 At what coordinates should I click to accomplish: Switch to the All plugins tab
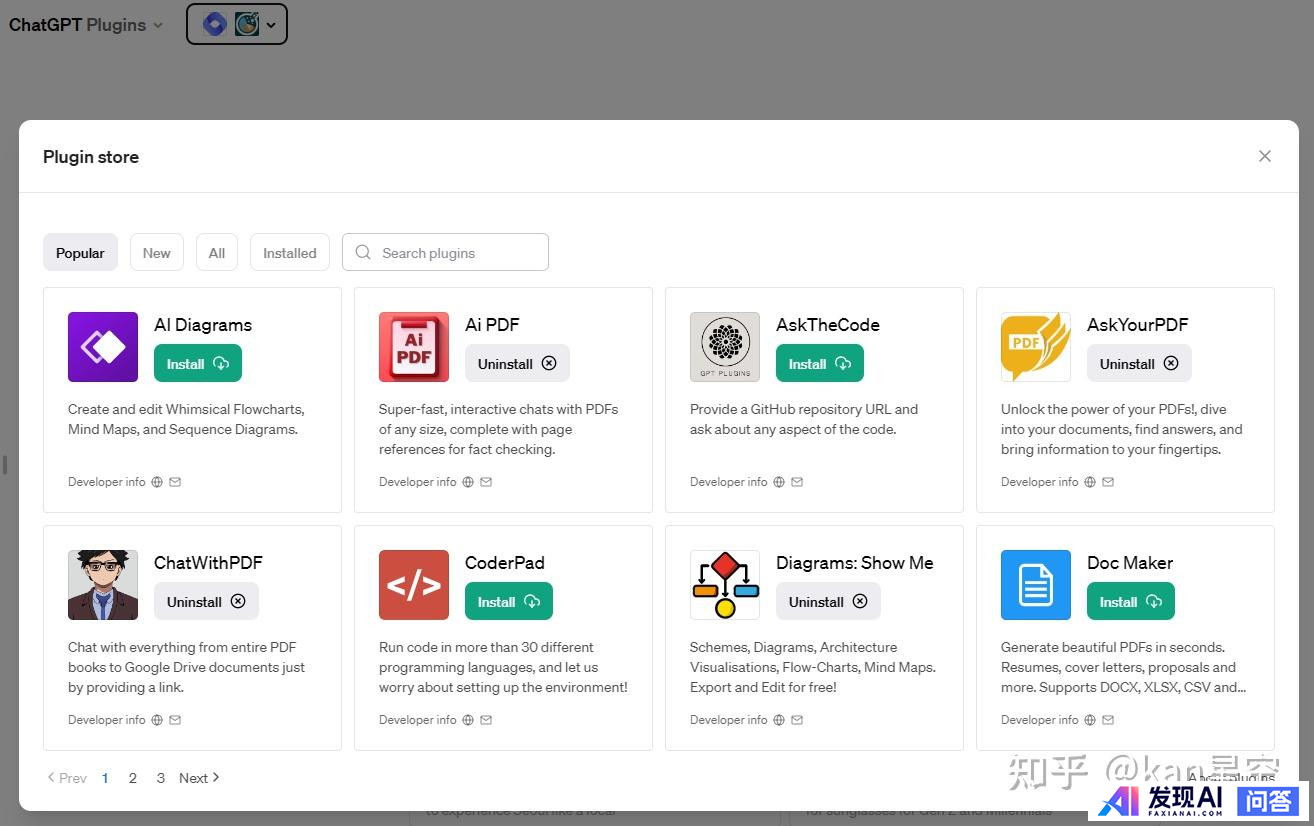(x=217, y=253)
